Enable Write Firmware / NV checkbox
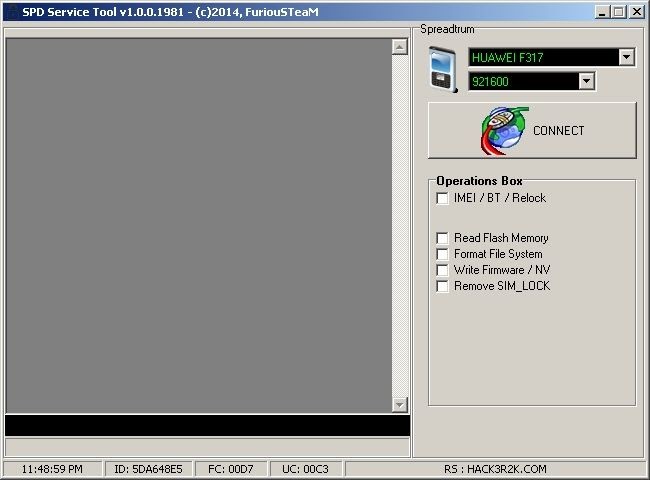Viewport: 650px width, 480px height. click(x=442, y=270)
